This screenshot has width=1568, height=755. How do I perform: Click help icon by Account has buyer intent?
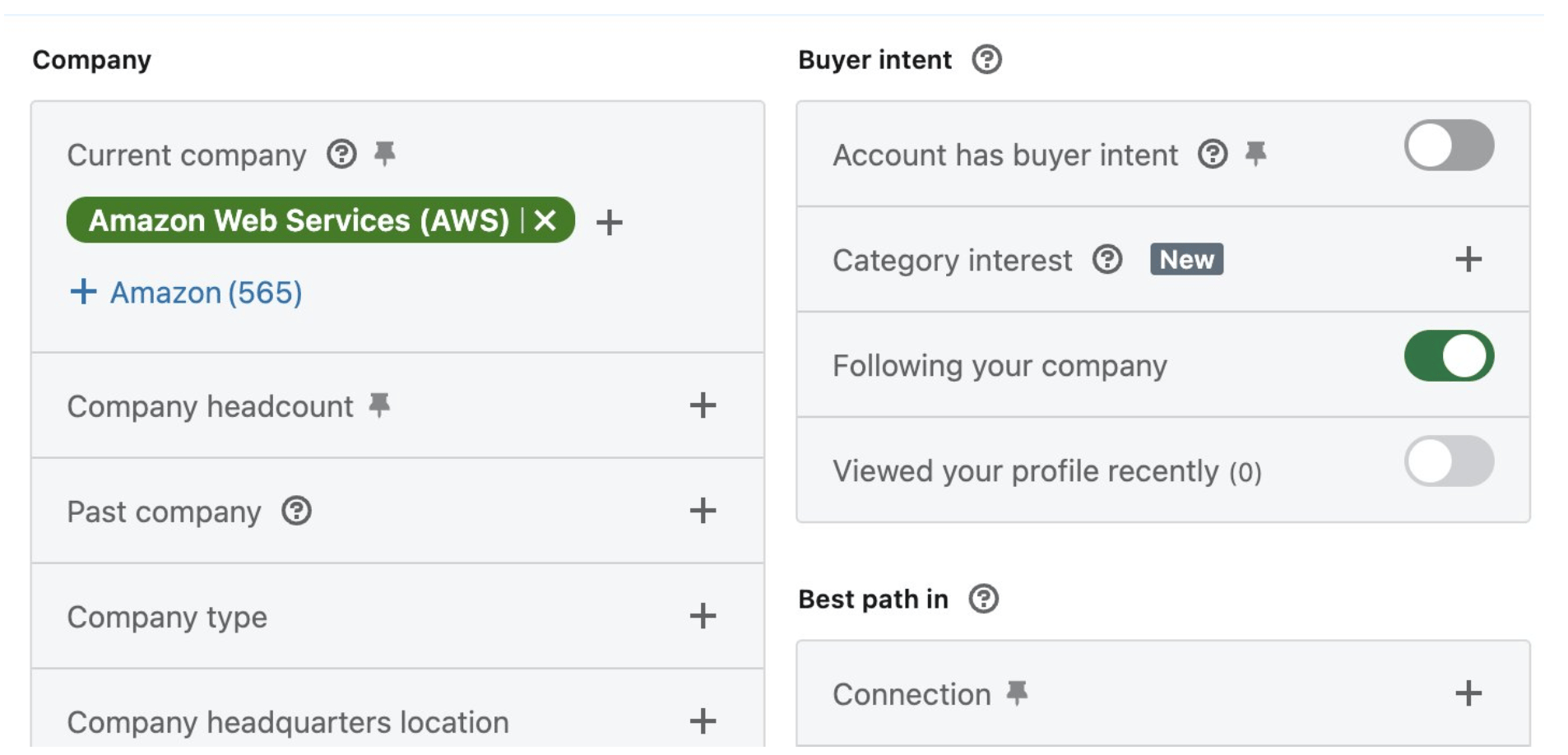(x=1212, y=154)
